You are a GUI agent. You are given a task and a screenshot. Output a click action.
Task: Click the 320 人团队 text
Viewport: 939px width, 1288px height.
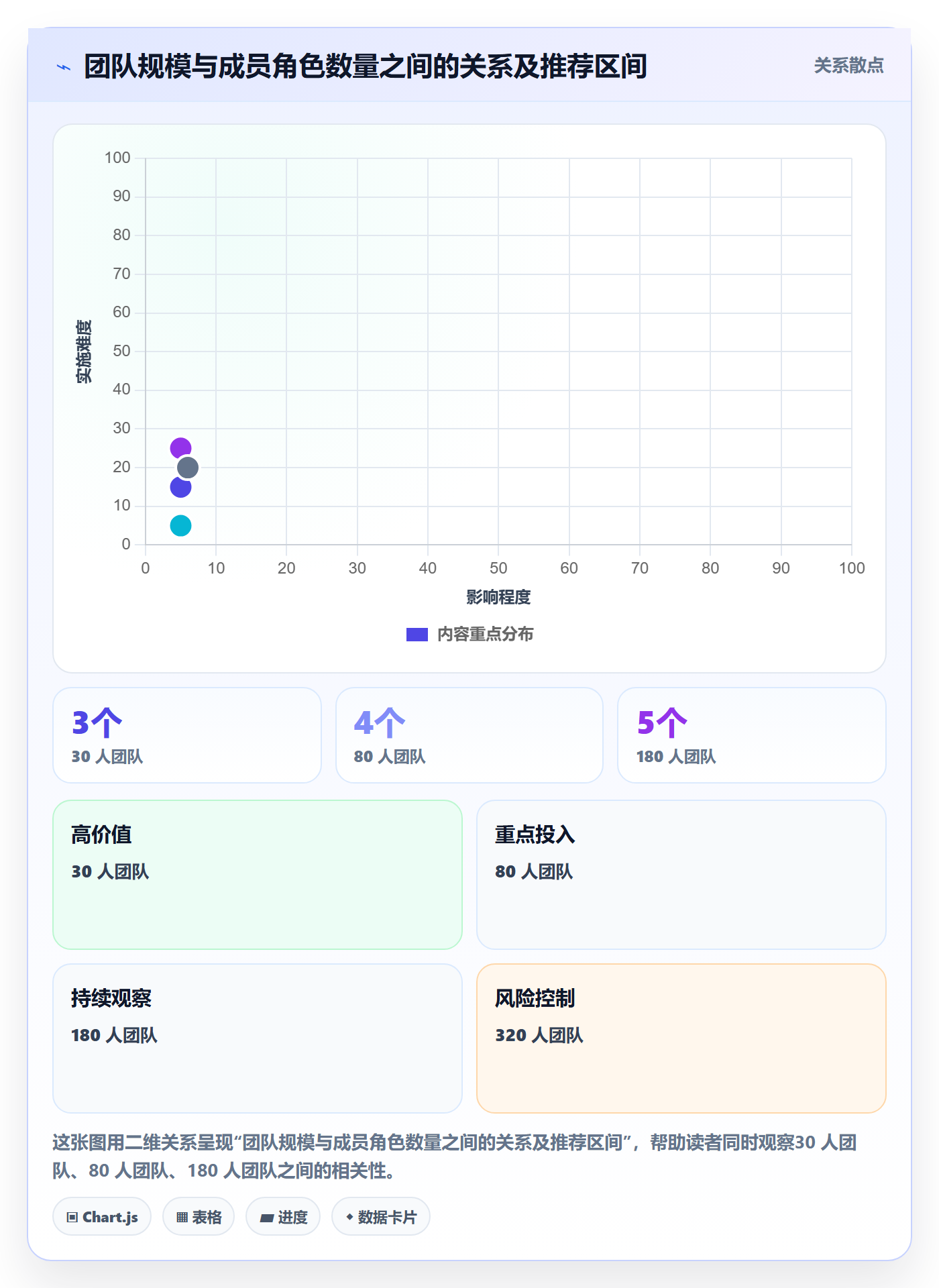point(539,1035)
